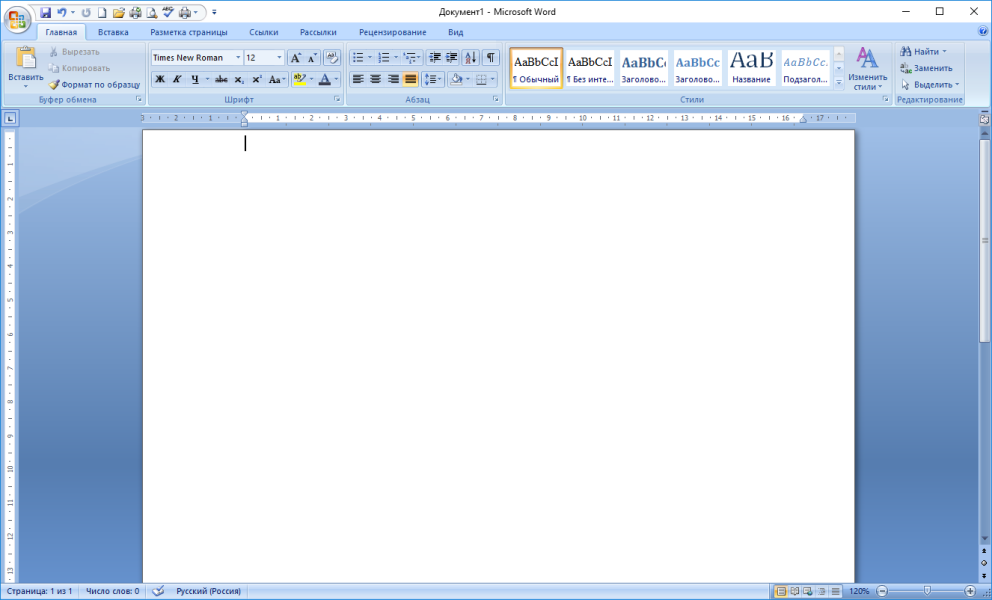Click the tab selector at ruler corner
This screenshot has height=600, width=992.
coord(12,118)
